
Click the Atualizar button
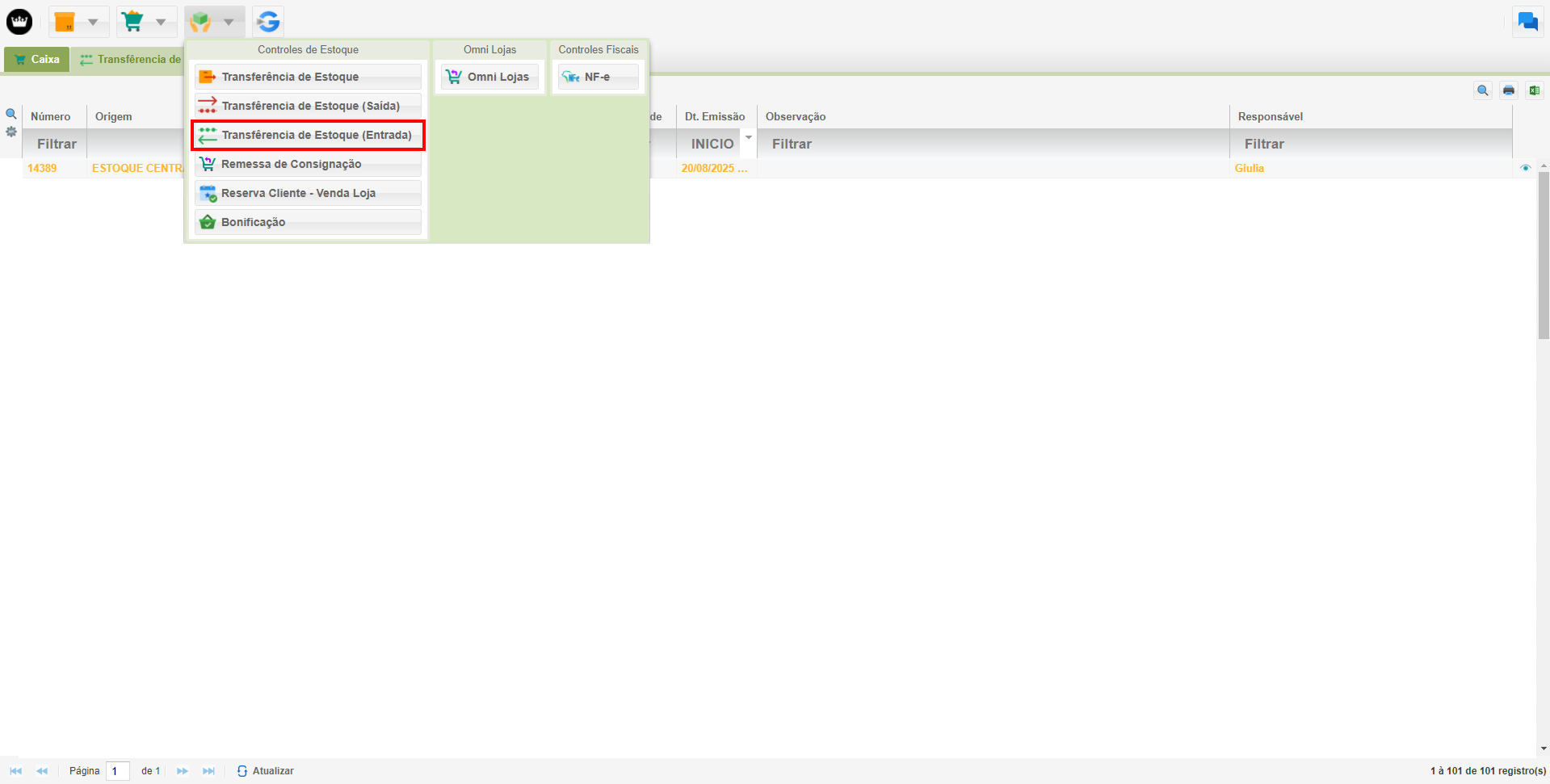[266, 771]
